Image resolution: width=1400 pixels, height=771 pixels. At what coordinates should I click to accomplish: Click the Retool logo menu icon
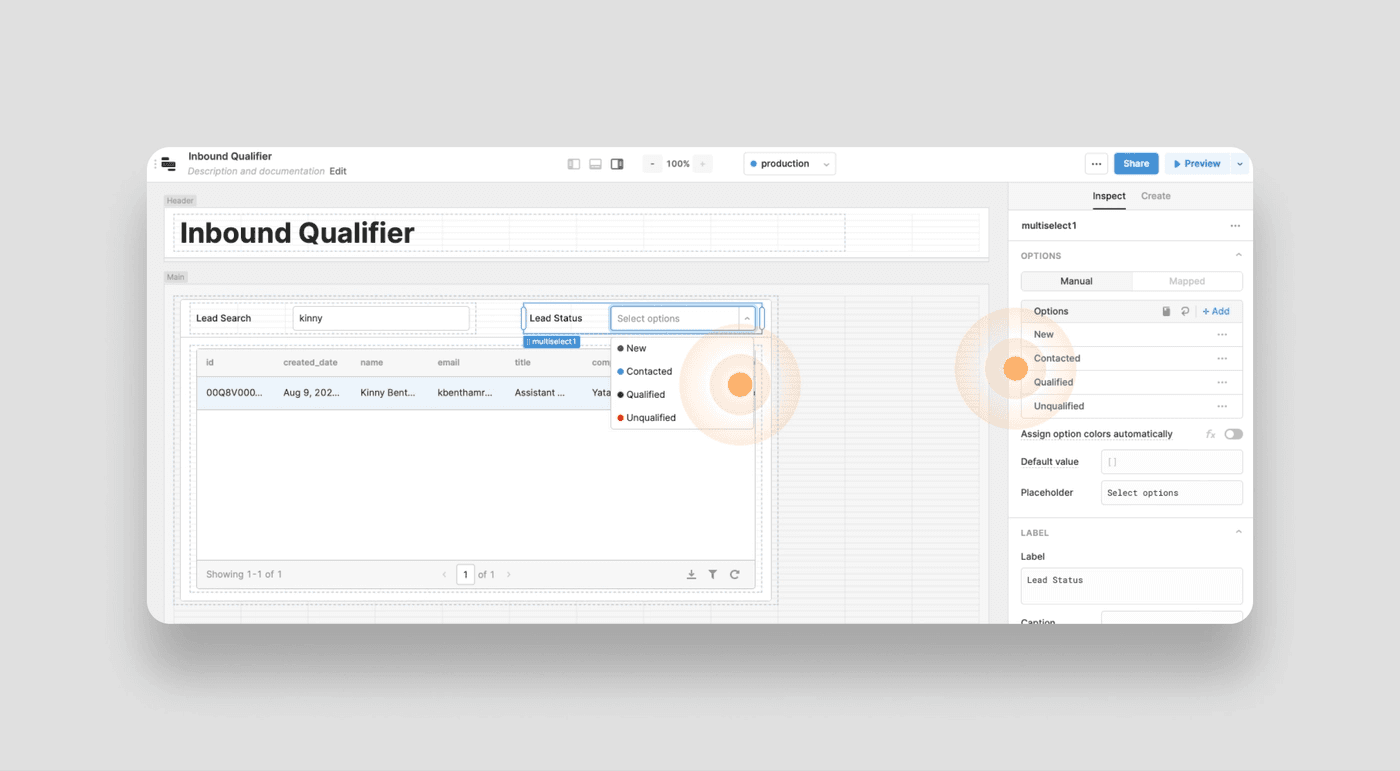[x=168, y=164]
